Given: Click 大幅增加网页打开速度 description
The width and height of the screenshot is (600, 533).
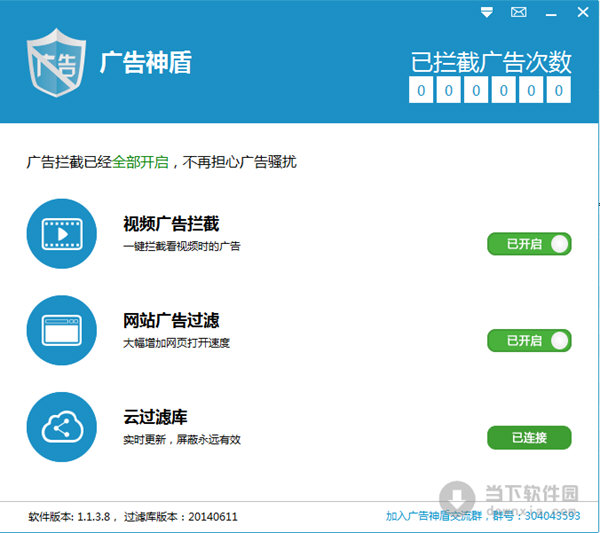Looking at the screenshot, I should click(x=176, y=343).
